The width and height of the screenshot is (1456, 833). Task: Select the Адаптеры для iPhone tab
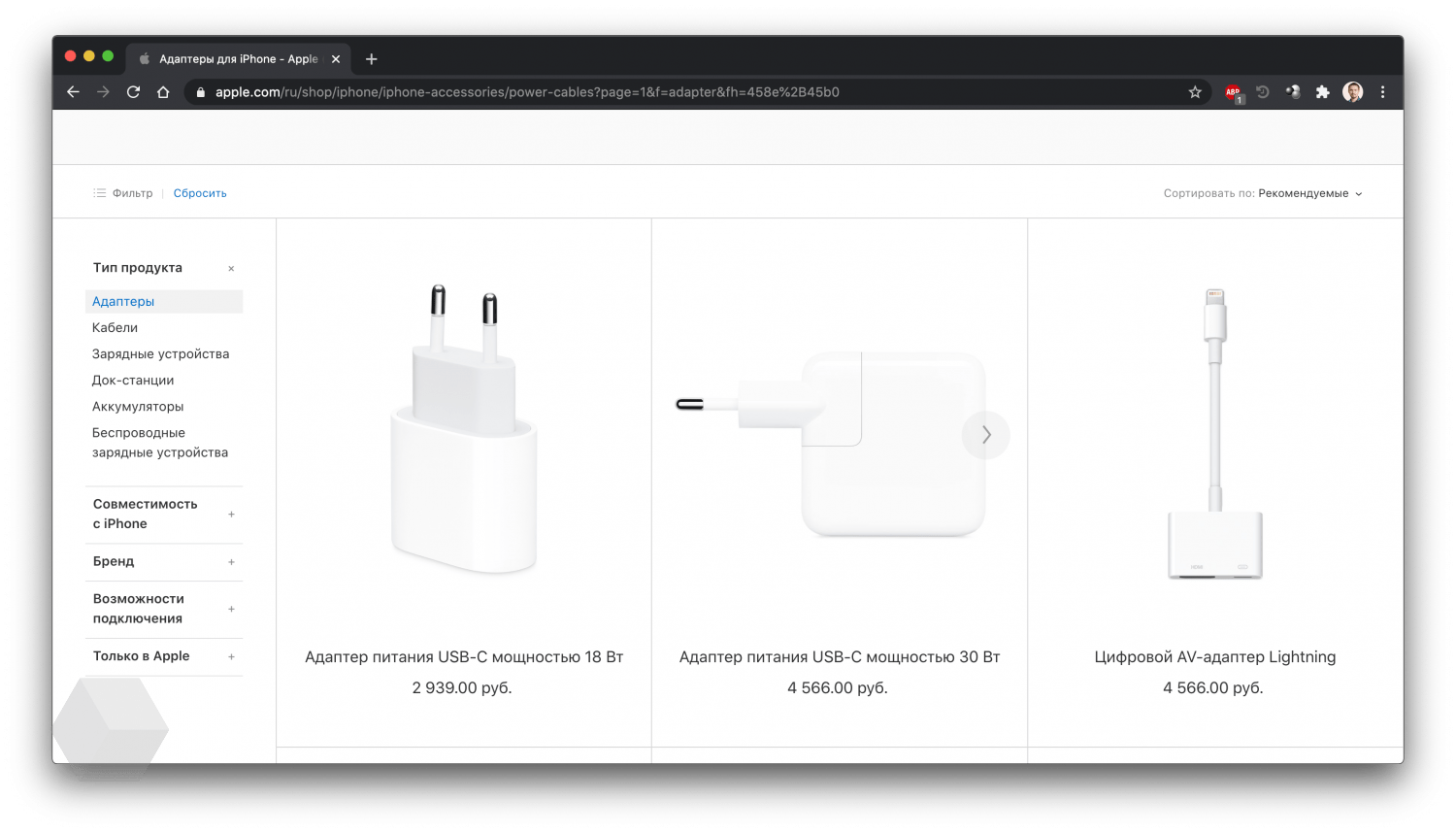pyautogui.click(x=239, y=59)
